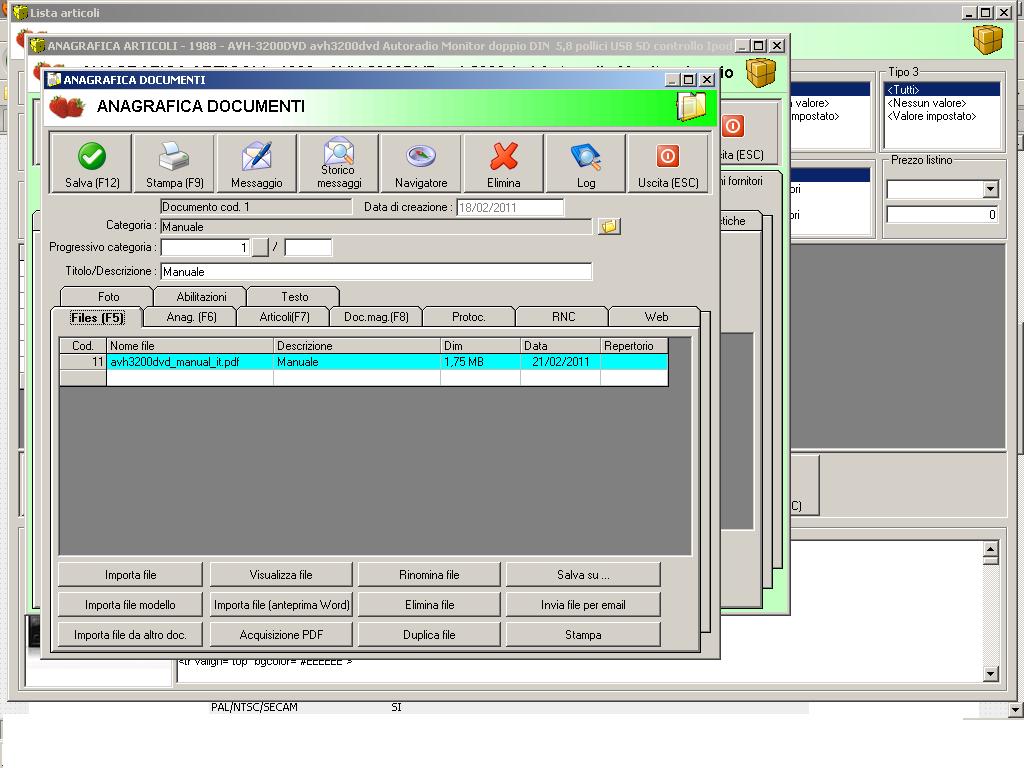Select <Nessun valore> in Tipo 3 list

(942, 103)
